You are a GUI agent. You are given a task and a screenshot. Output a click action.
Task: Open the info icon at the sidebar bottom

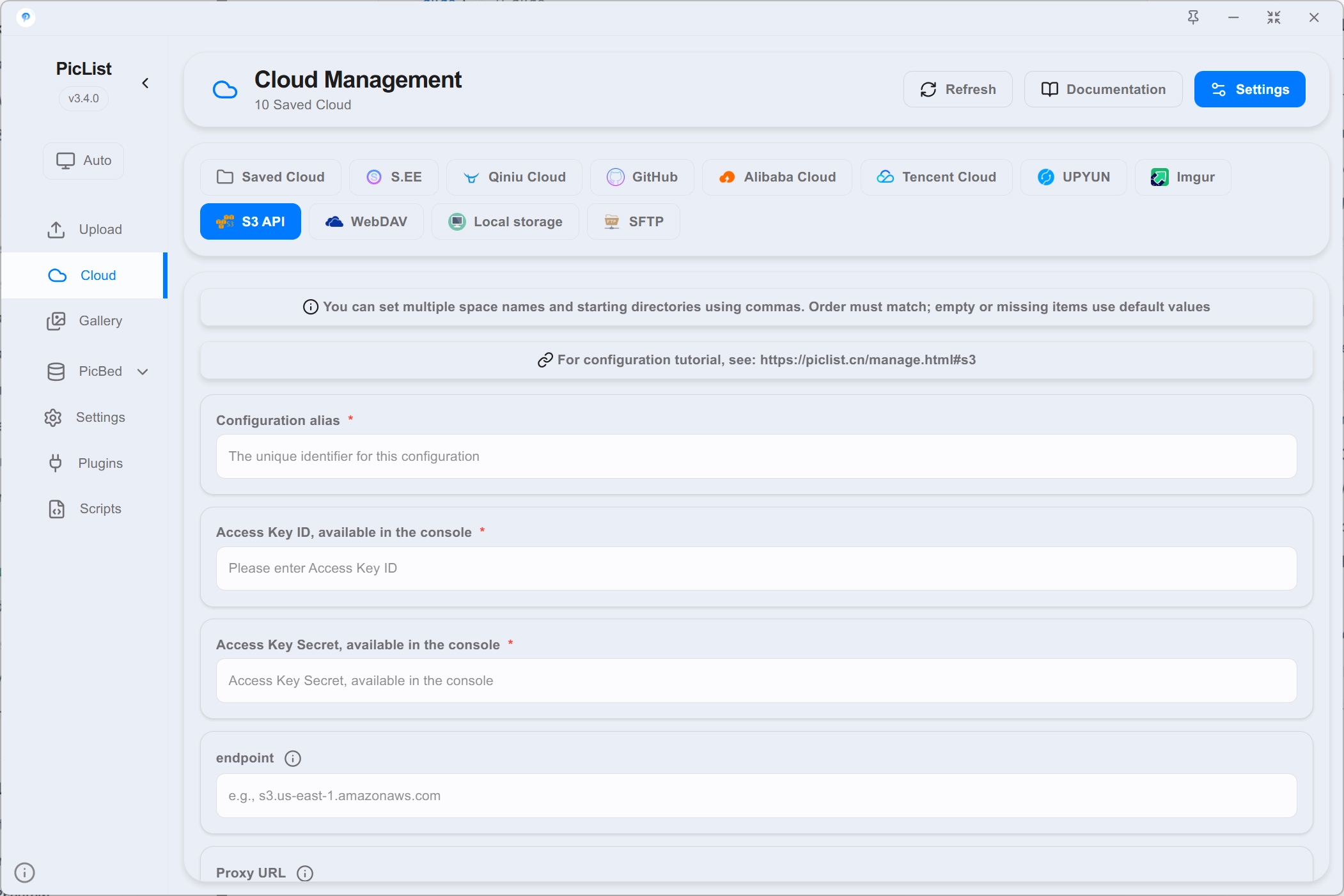pyautogui.click(x=24, y=872)
